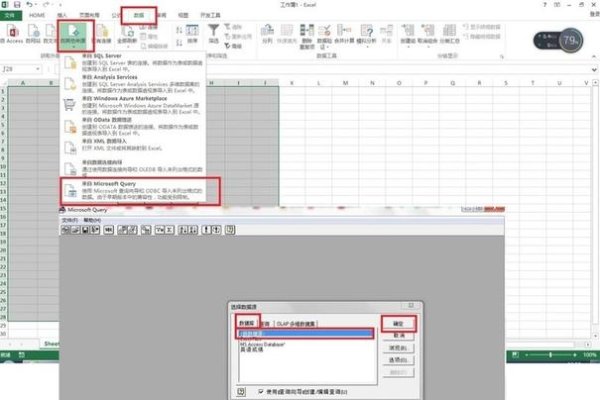
Task: Click the View SQL icon in Microsoft Query toolbar
Action: click(109, 230)
